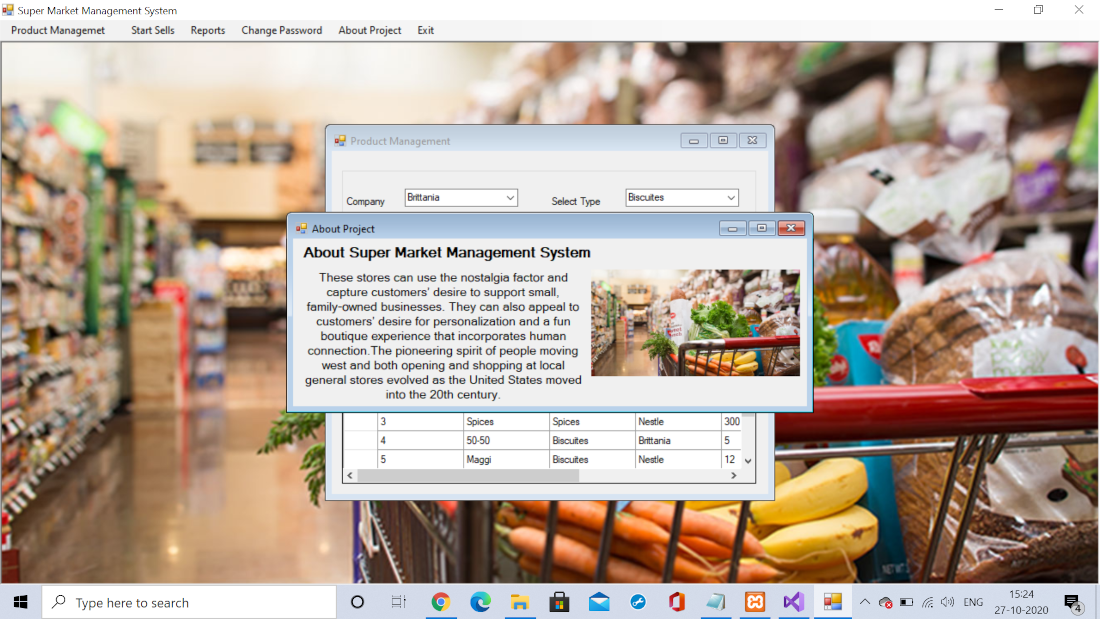Close the About Project window
The height and width of the screenshot is (619, 1100).
pyautogui.click(x=791, y=228)
